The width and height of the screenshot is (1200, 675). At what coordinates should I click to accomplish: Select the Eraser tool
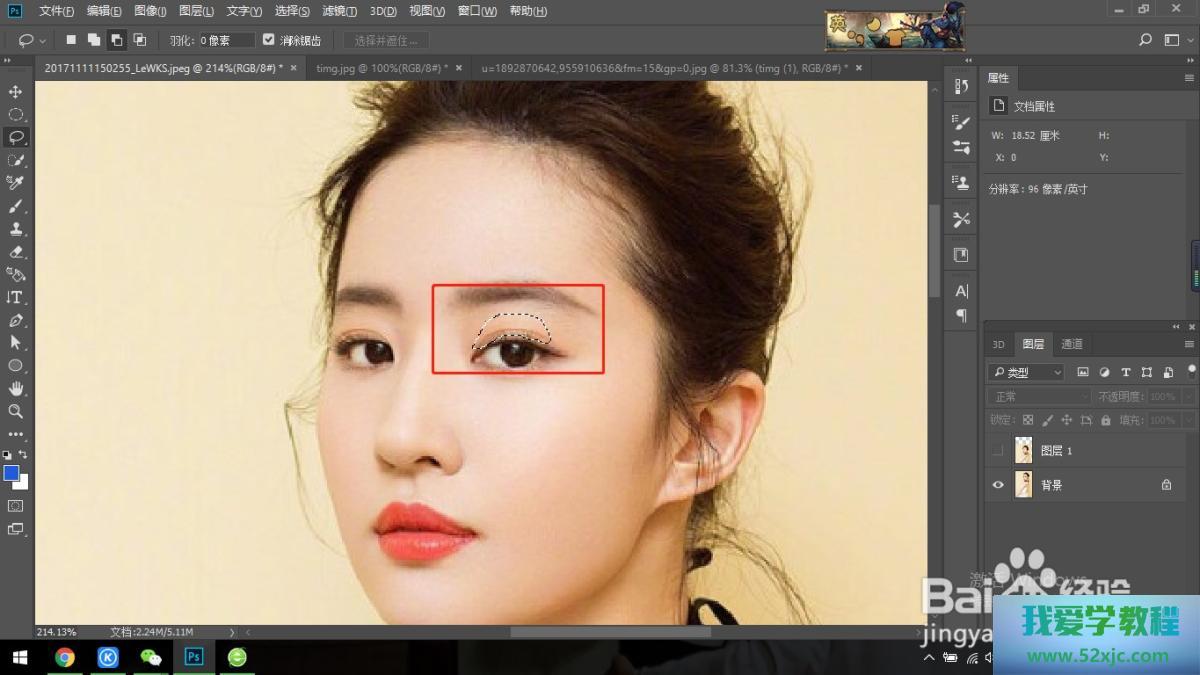[x=15, y=252]
